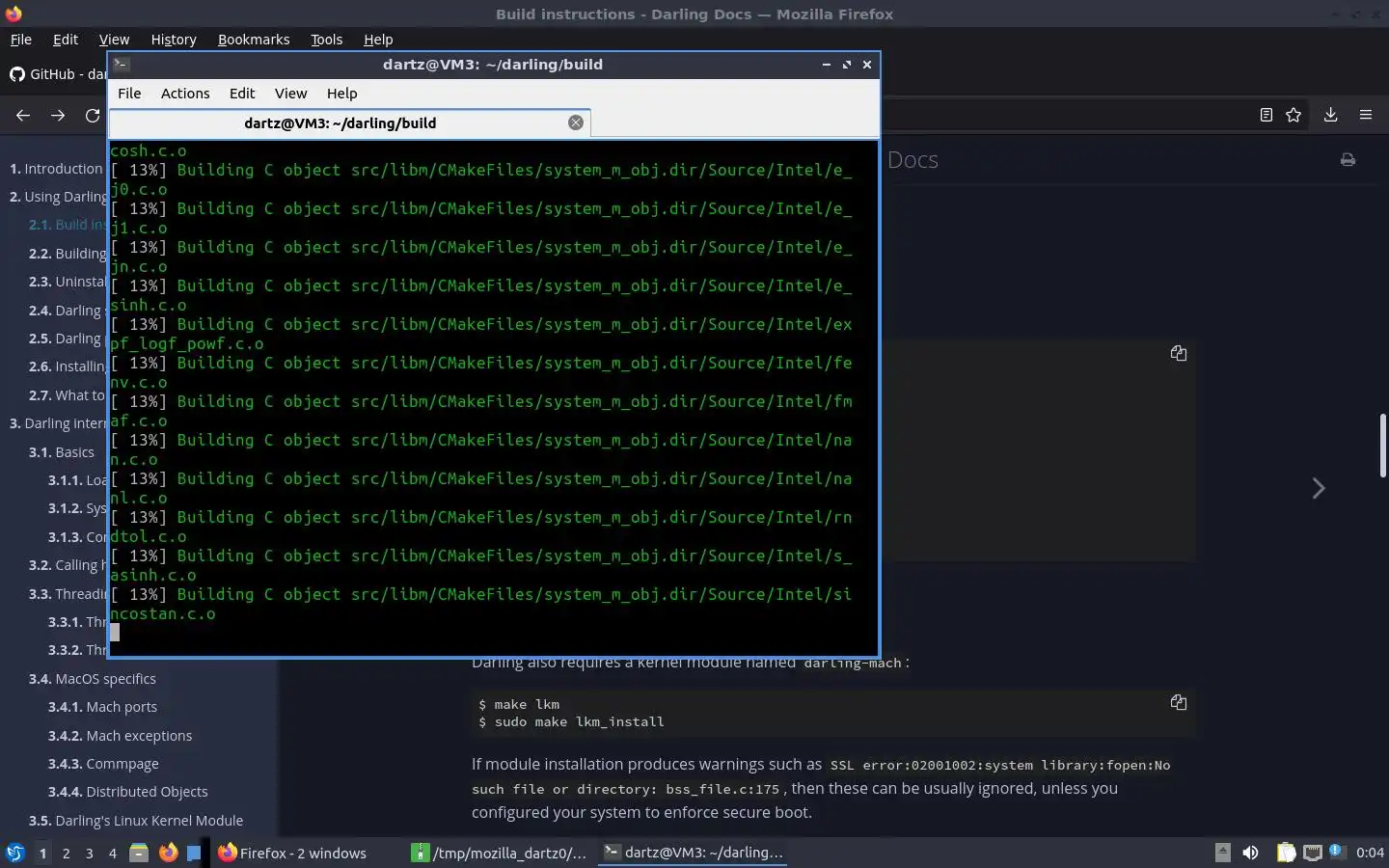The width and height of the screenshot is (1389, 868).
Task: Open Firefox Edit menu
Action: pyautogui.click(x=66, y=40)
